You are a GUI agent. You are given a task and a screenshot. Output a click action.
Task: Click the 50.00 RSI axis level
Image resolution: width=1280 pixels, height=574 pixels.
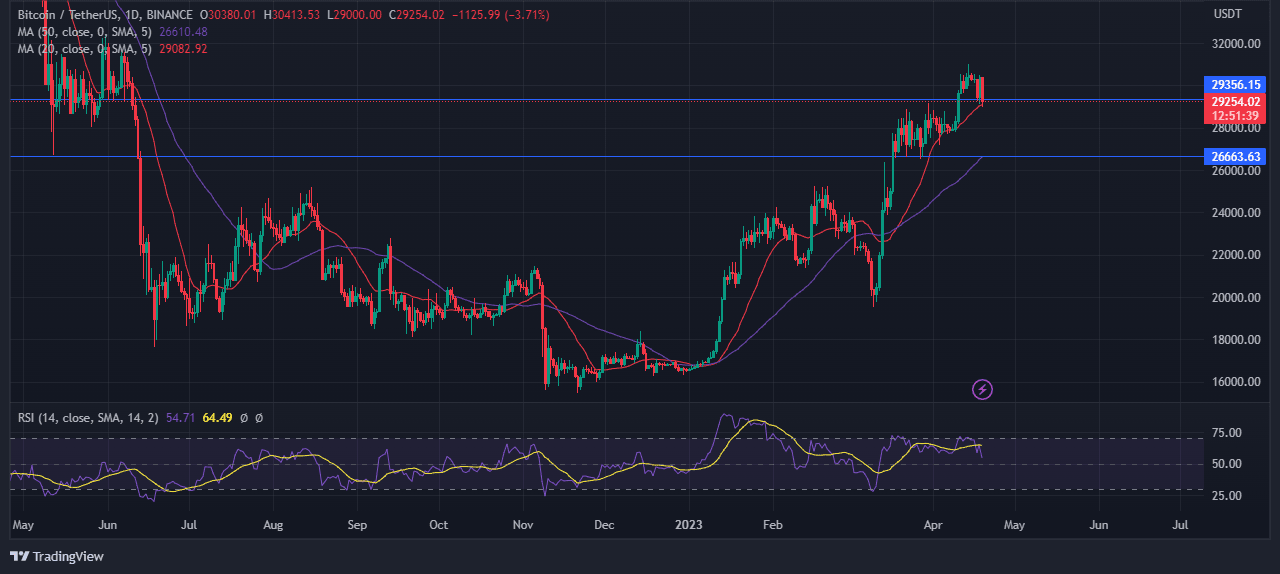1227,464
